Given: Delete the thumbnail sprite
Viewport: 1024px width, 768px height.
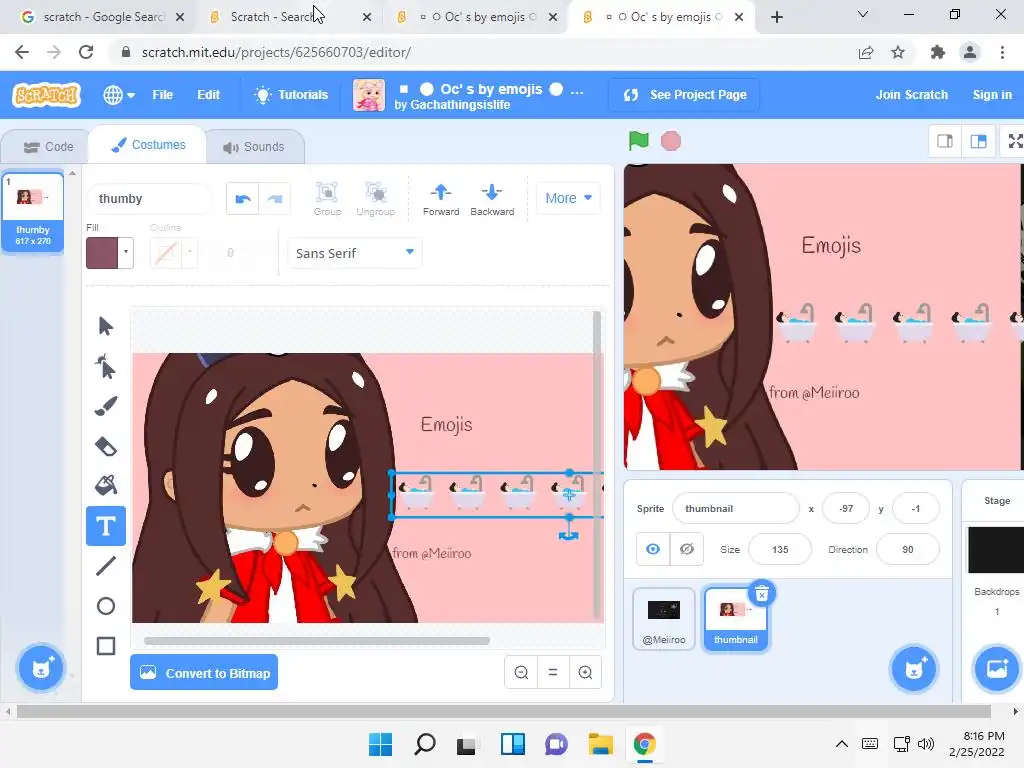Looking at the screenshot, I should tap(761, 594).
